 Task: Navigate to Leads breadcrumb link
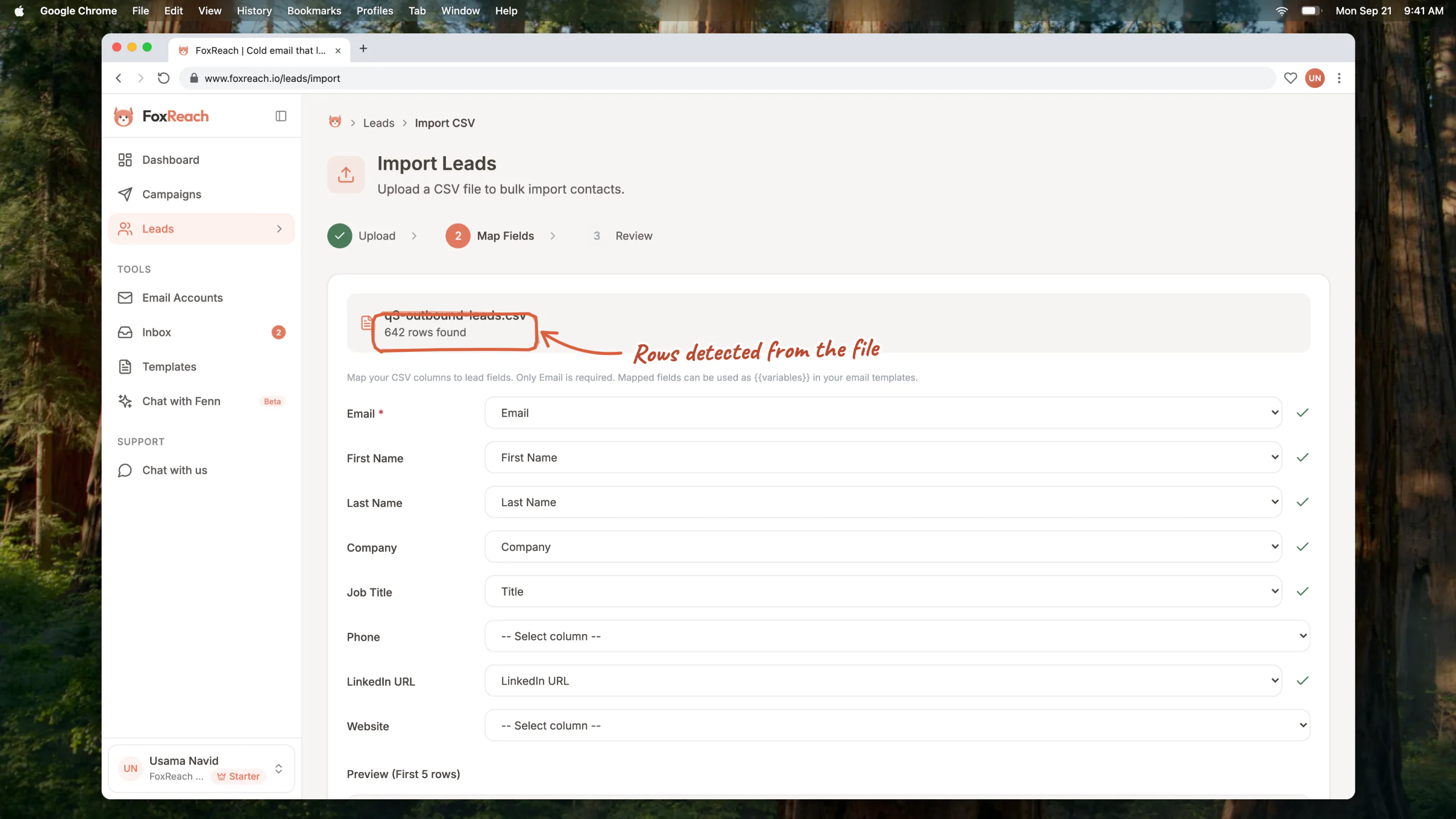coord(379,123)
